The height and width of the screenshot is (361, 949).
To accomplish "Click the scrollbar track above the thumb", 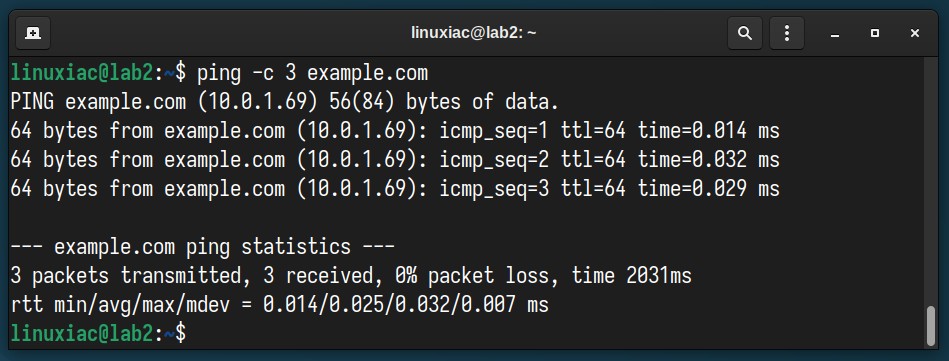I will pyautogui.click(x=931, y=182).
